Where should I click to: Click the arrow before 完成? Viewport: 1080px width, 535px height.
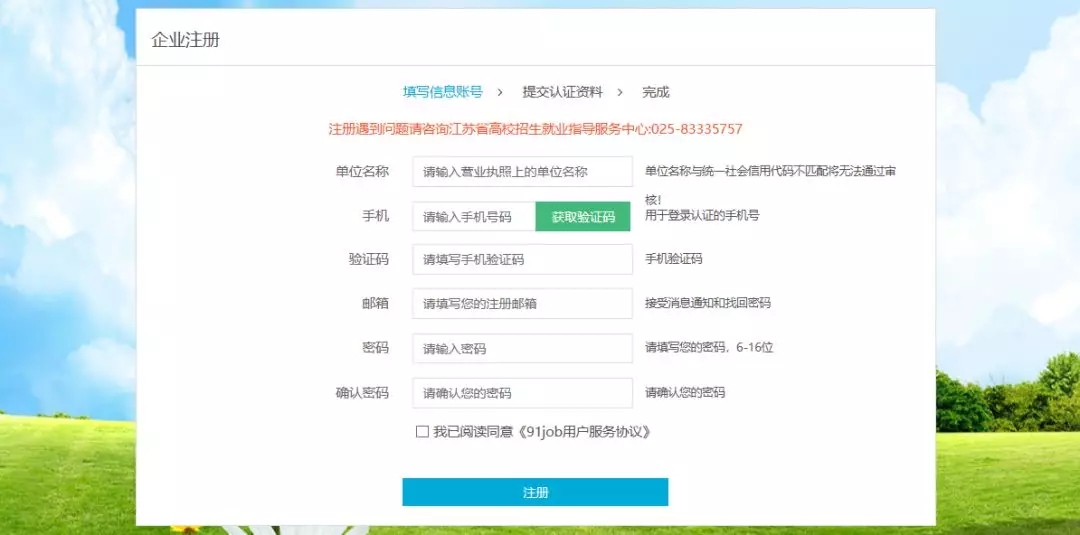[620, 92]
